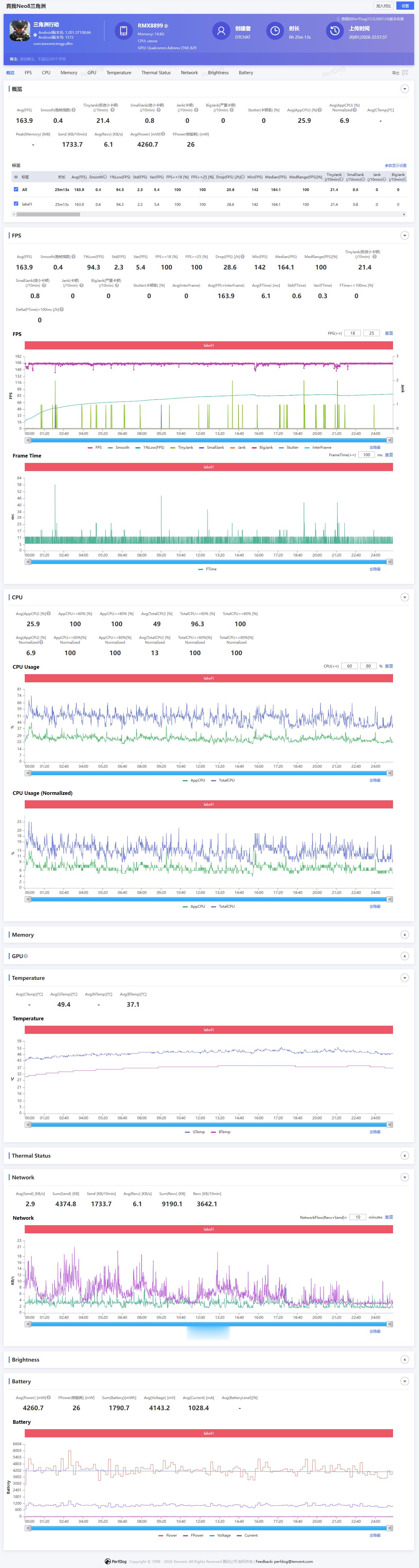Click the help icon next to Smooth

(74, 110)
